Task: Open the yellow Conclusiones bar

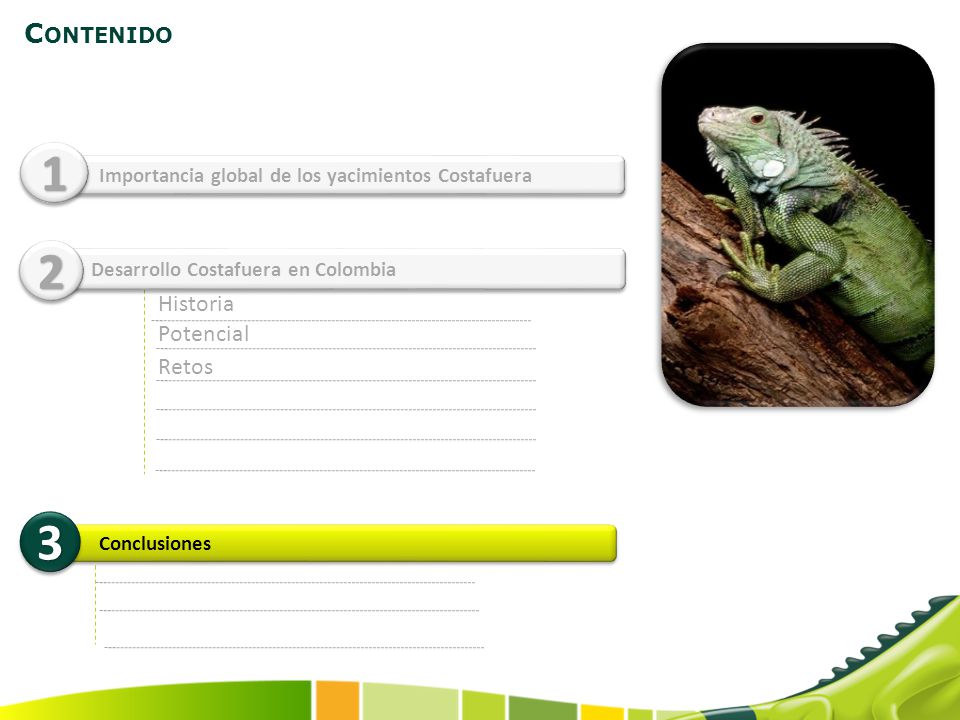Action: [346, 543]
